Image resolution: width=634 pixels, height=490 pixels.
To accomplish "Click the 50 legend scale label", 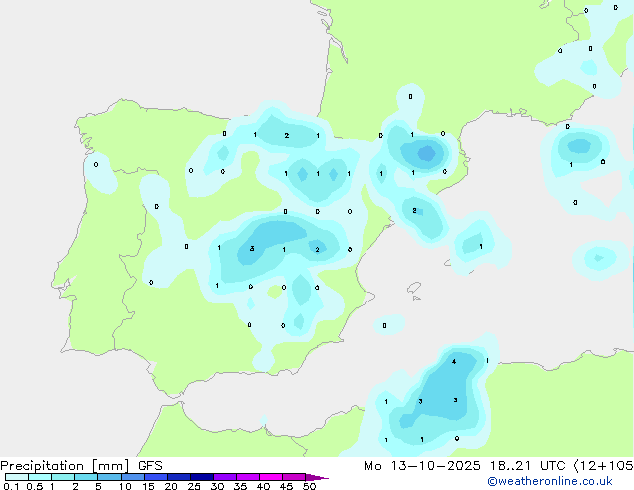I will (310, 486).
